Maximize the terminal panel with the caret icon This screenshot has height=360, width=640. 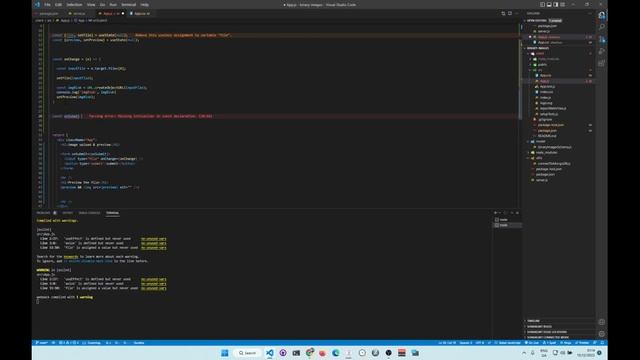tap(512, 213)
